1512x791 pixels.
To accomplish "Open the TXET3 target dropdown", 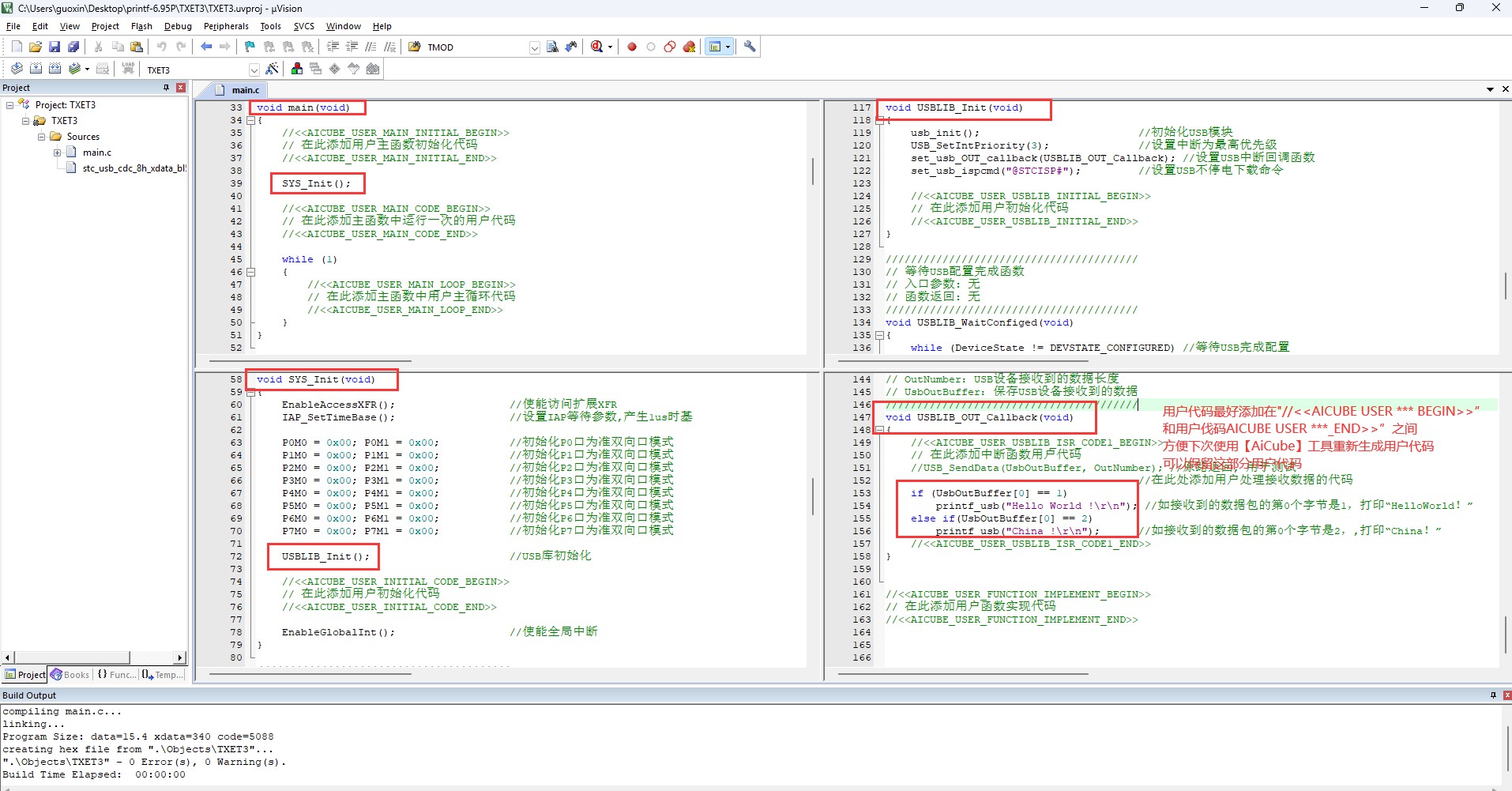I will point(254,70).
